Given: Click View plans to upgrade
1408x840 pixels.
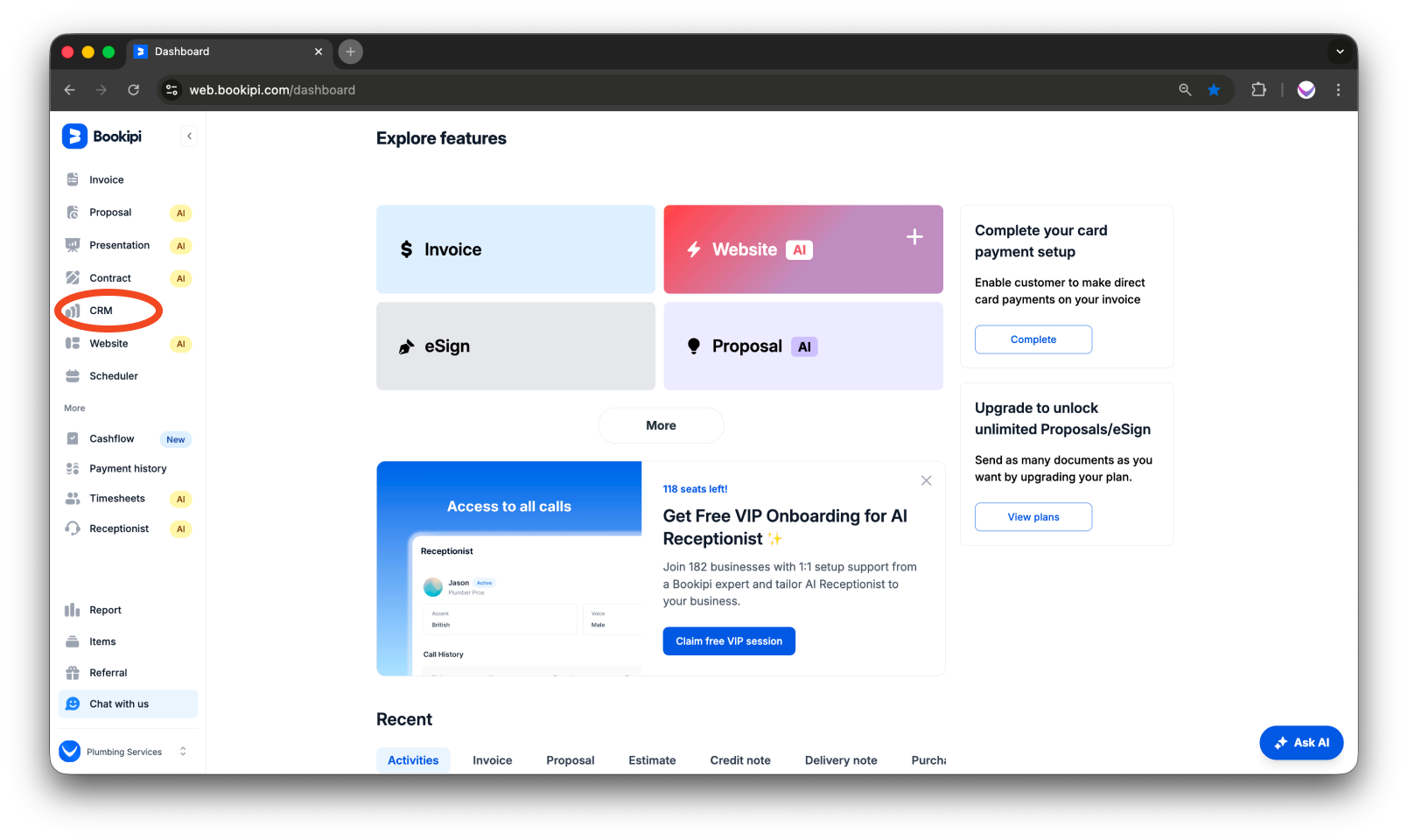Looking at the screenshot, I should point(1033,516).
